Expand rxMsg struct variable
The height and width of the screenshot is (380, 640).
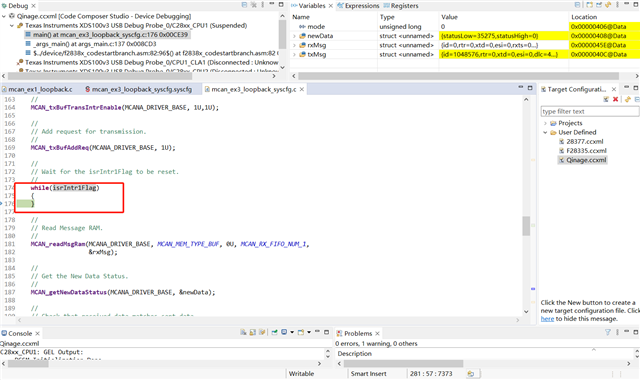(x=294, y=45)
